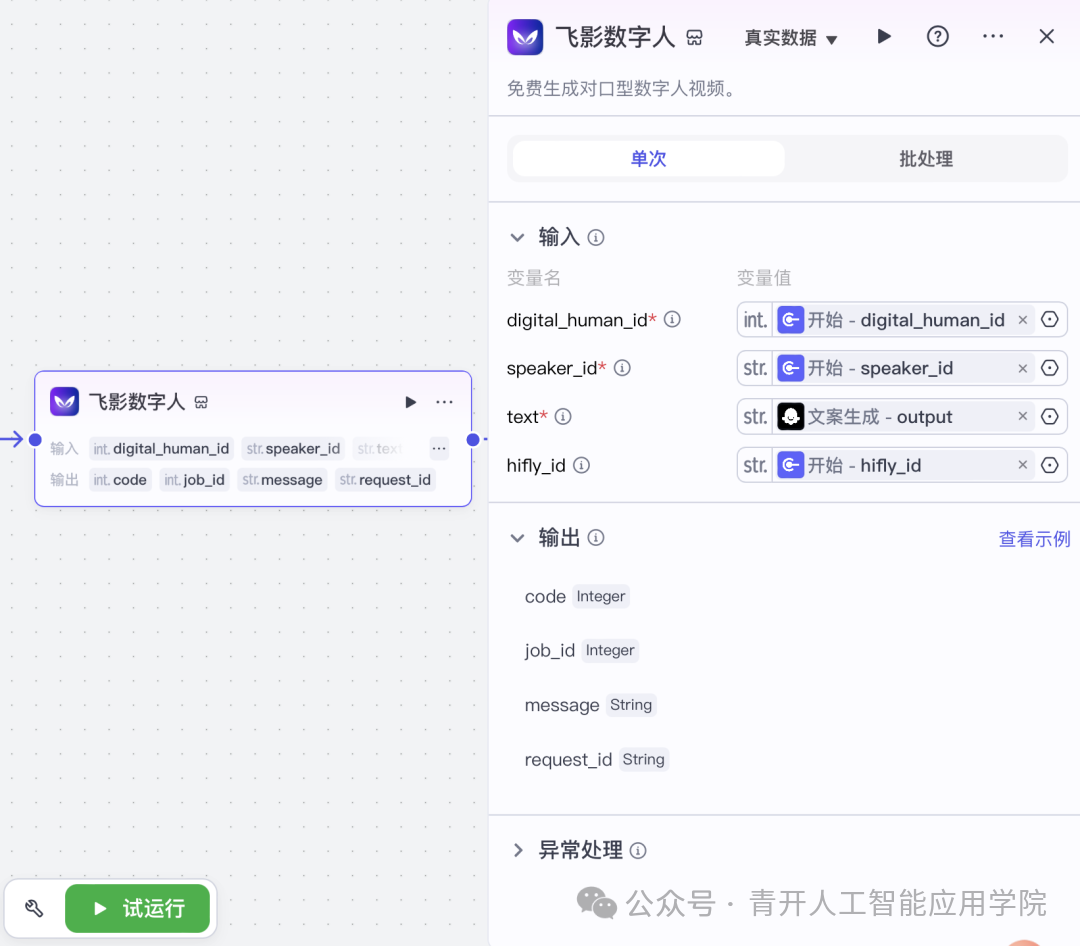The width and height of the screenshot is (1080, 946).
Task: Open help question mark icon in panel header
Action: (x=937, y=37)
